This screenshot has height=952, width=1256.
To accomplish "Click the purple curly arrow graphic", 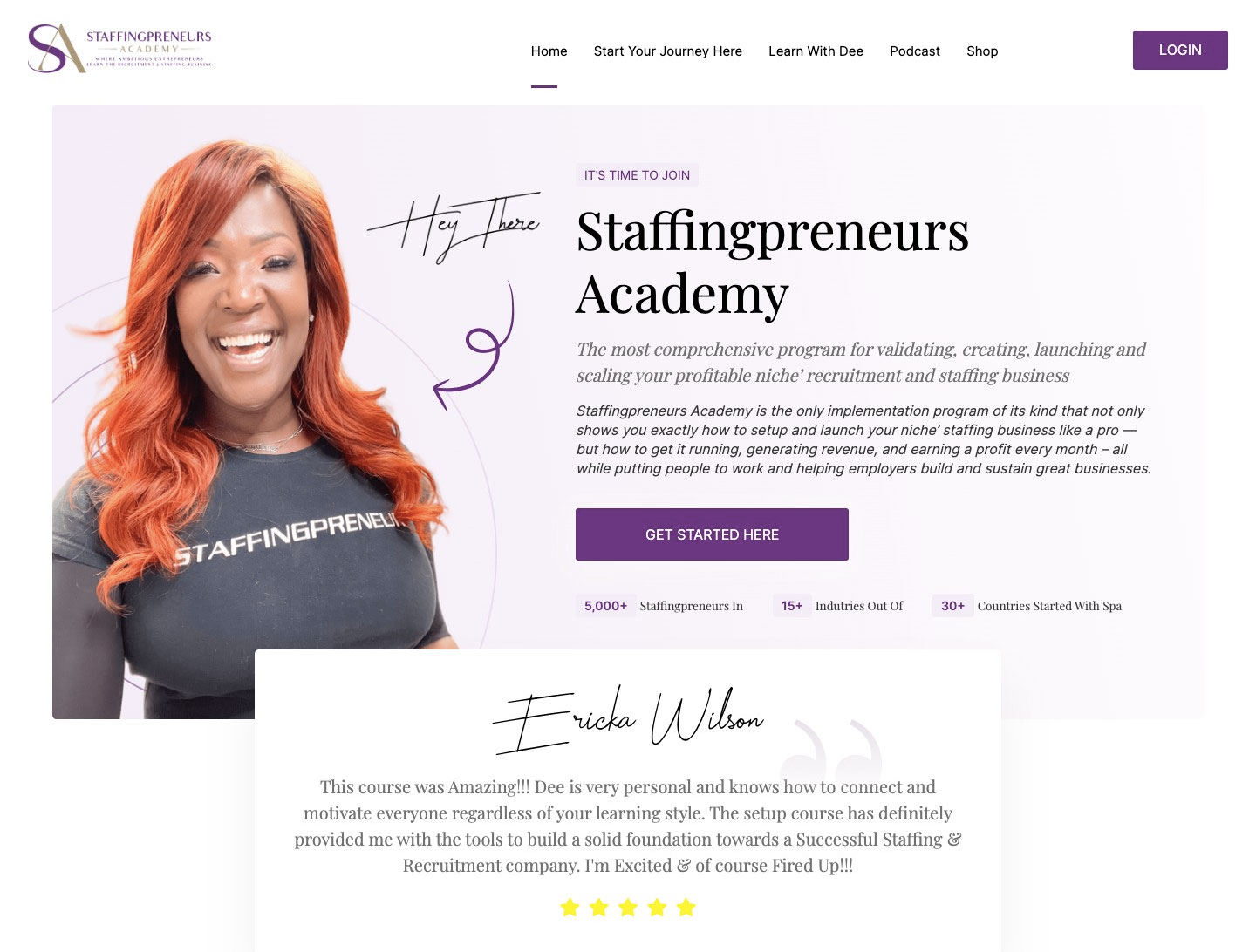I will (474, 345).
